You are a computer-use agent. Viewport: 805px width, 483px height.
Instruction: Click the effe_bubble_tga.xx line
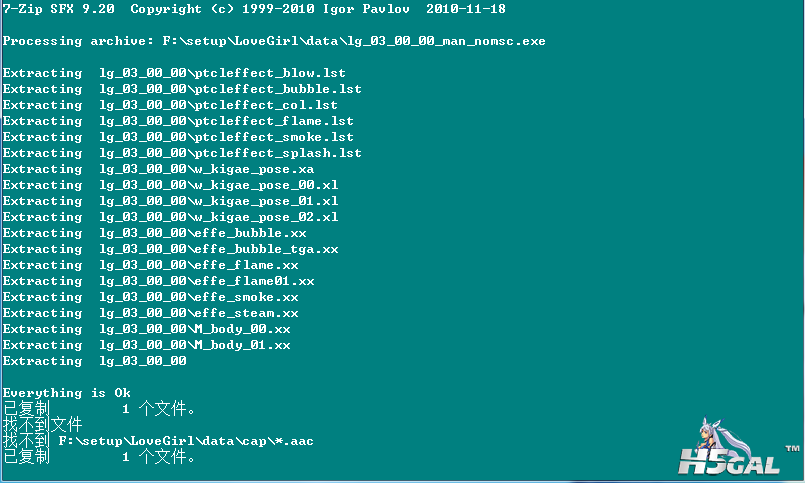click(170, 249)
